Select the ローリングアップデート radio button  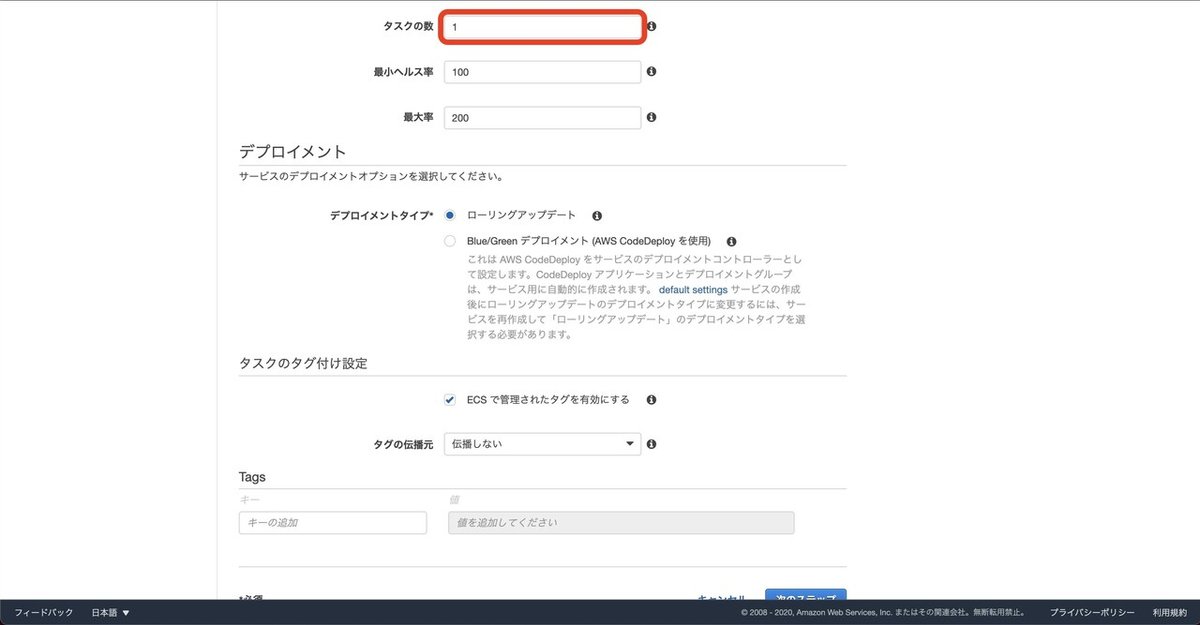coord(450,215)
